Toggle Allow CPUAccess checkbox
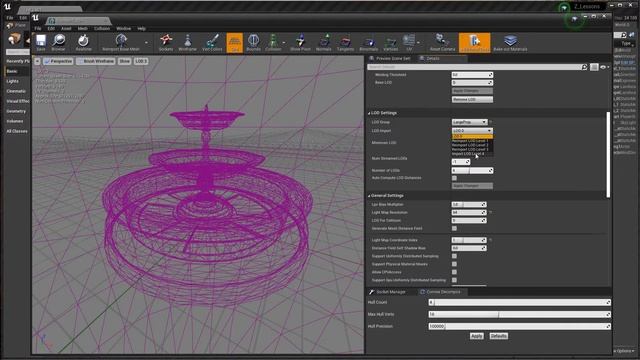This screenshot has height=360, width=640. [454, 272]
